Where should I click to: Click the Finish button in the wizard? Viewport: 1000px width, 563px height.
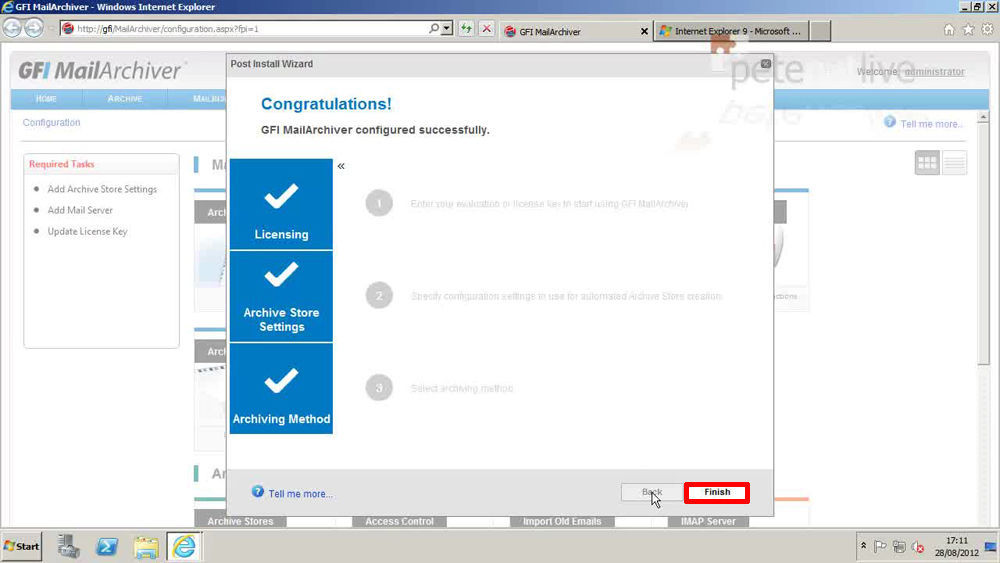(x=717, y=492)
